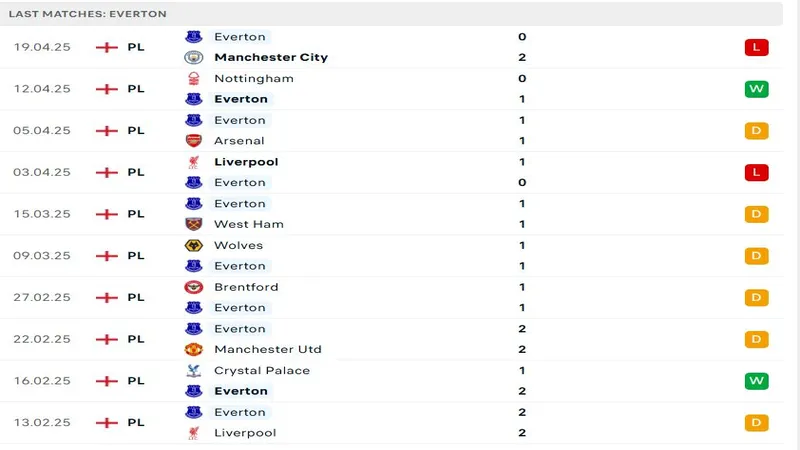Screen dimensions: 800x450
Task: Click the Crystal Palace club crest
Action: (x=194, y=370)
